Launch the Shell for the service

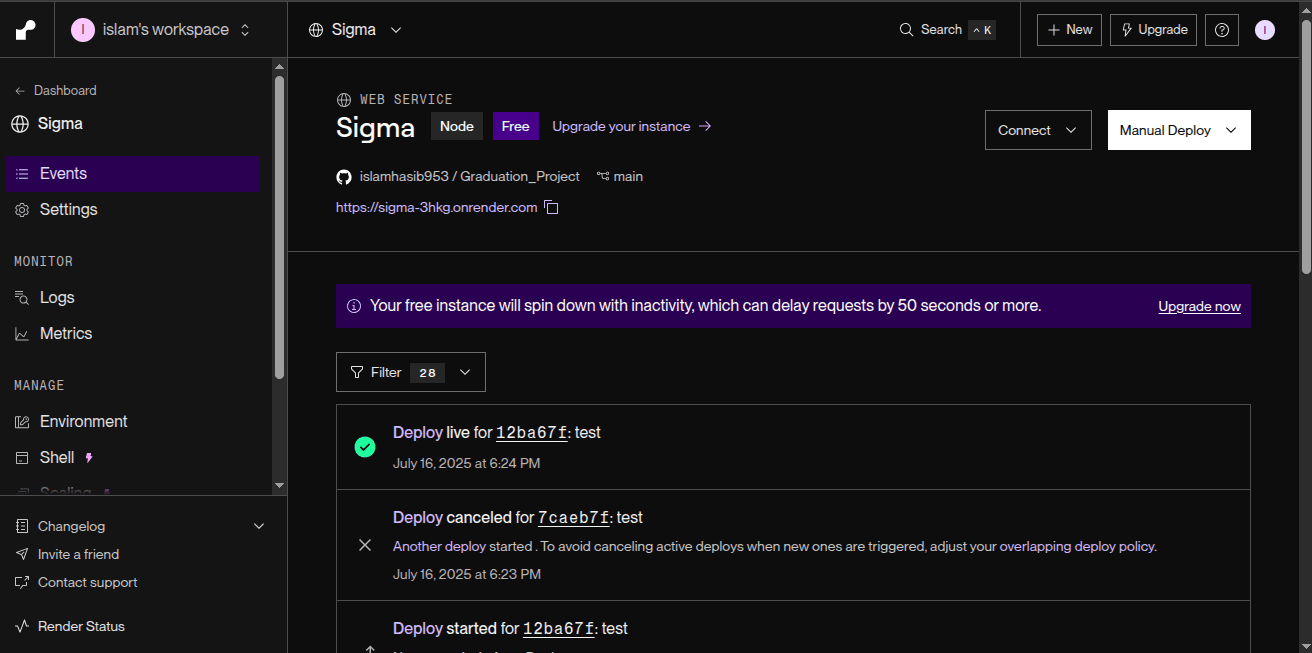56,457
